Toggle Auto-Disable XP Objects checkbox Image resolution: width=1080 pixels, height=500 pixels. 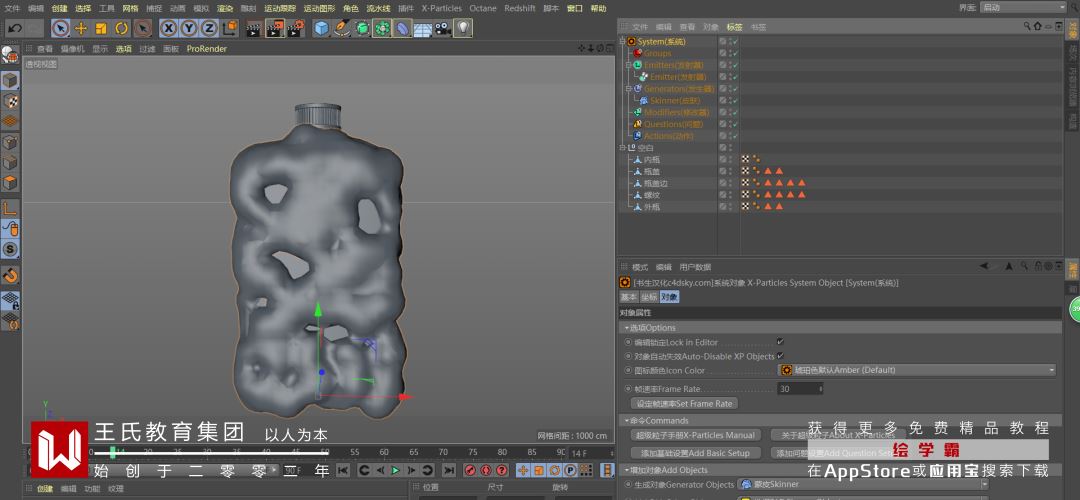pos(780,356)
